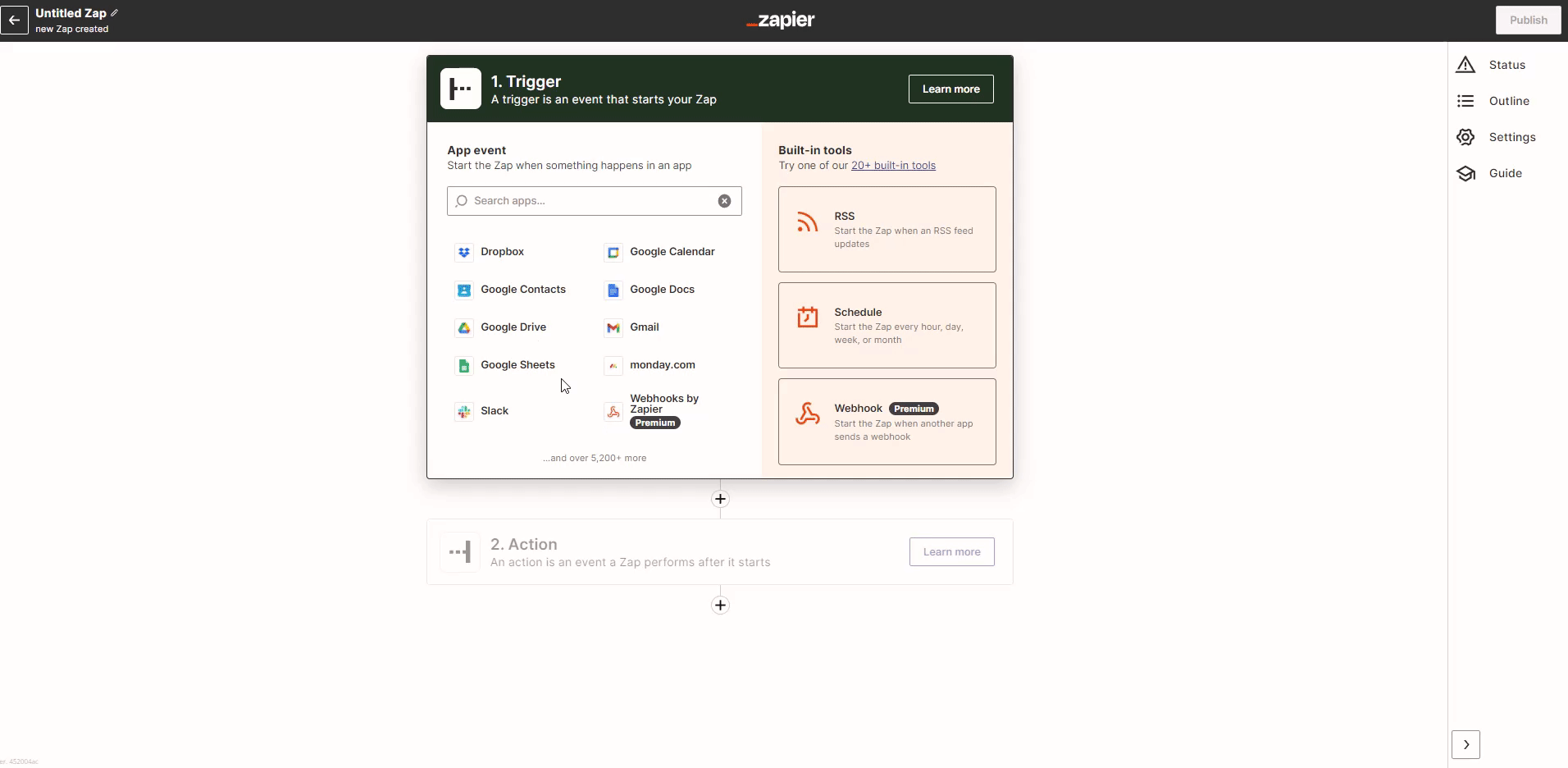
Task: Add step with plus below Trigger
Action: click(720, 499)
